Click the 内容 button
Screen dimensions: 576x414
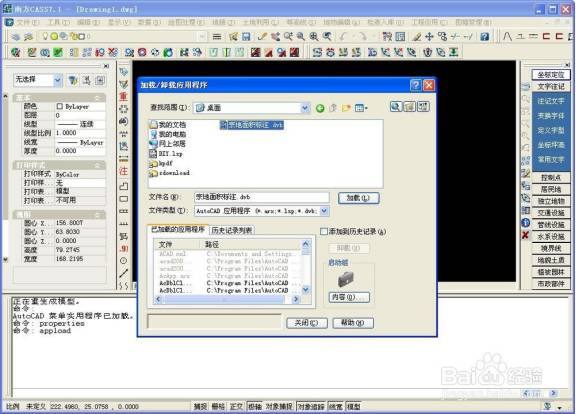coord(349,297)
